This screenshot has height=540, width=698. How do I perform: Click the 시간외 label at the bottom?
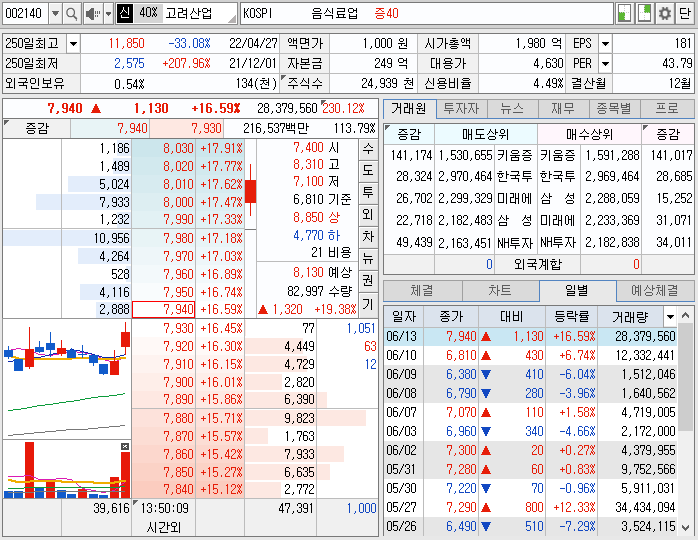(x=163, y=528)
